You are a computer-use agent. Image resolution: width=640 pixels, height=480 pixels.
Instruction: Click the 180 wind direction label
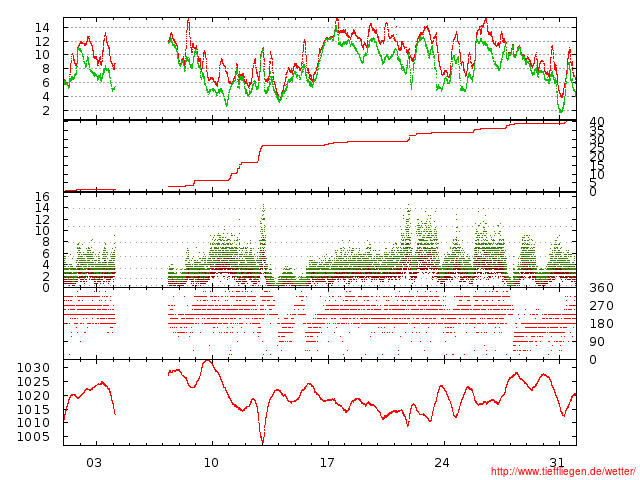pyautogui.click(x=601, y=324)
